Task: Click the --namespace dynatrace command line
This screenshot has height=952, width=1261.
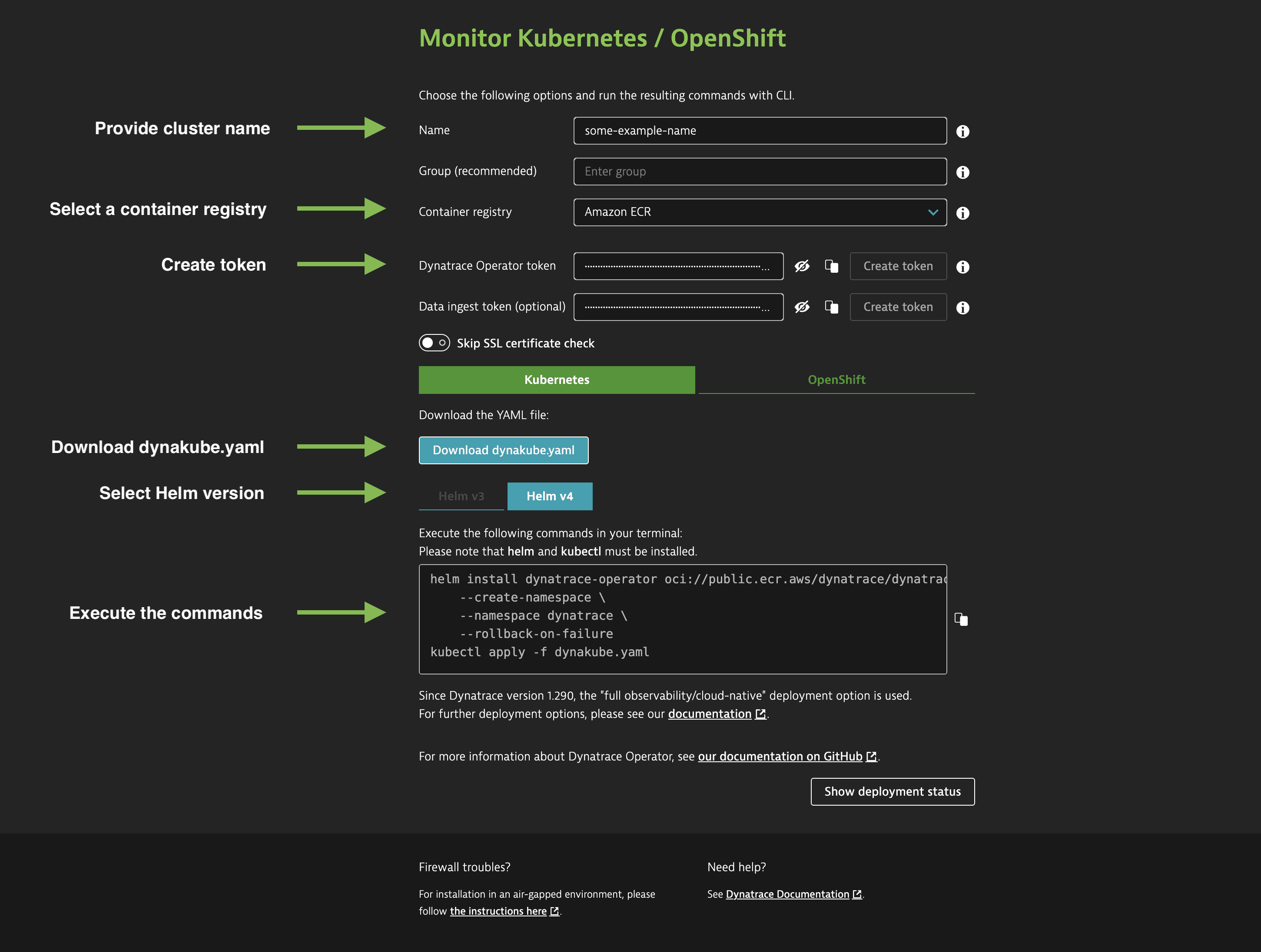Action: [x=544, y=616]
